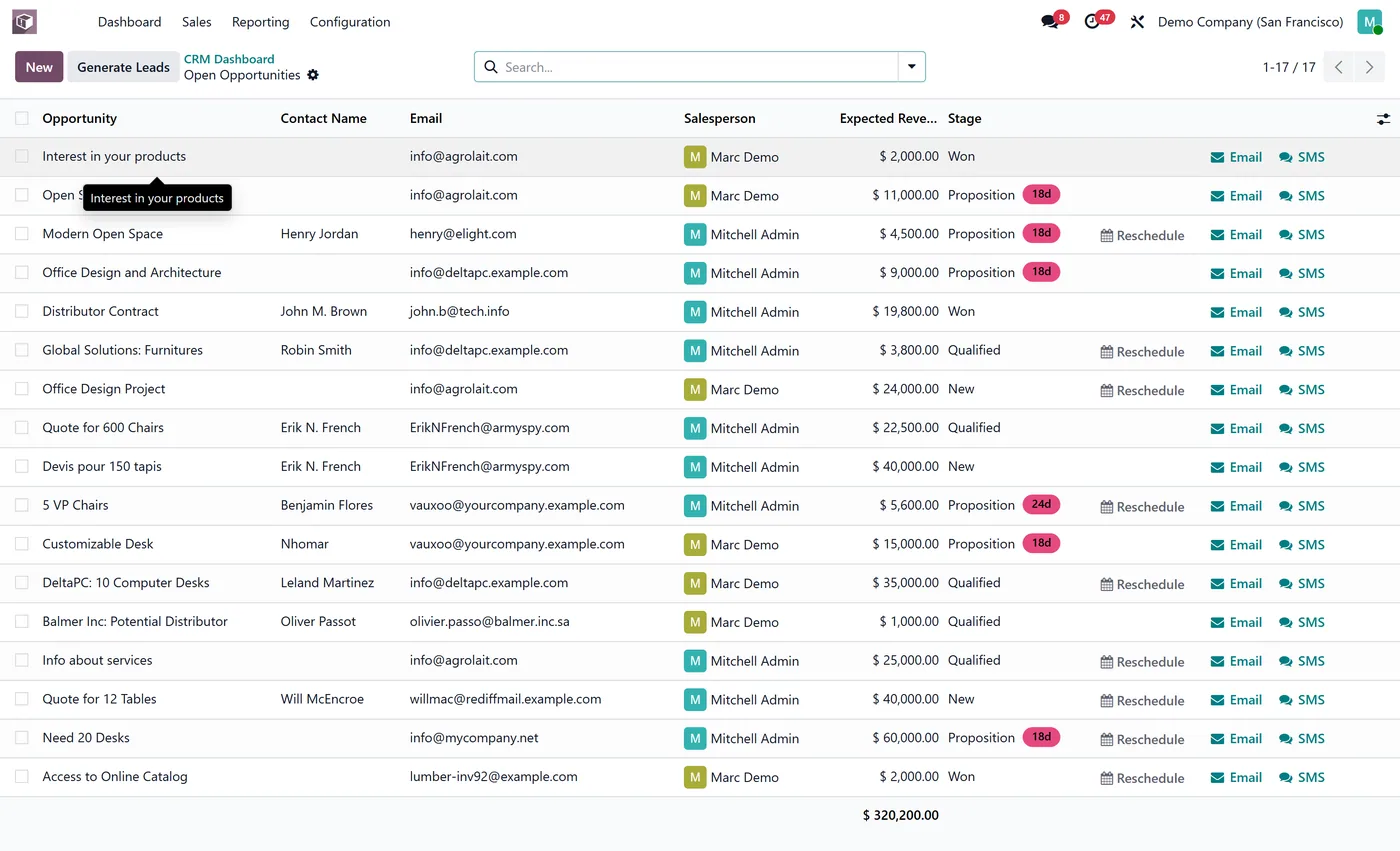Open the activities clock icon

coord(1092,21)
